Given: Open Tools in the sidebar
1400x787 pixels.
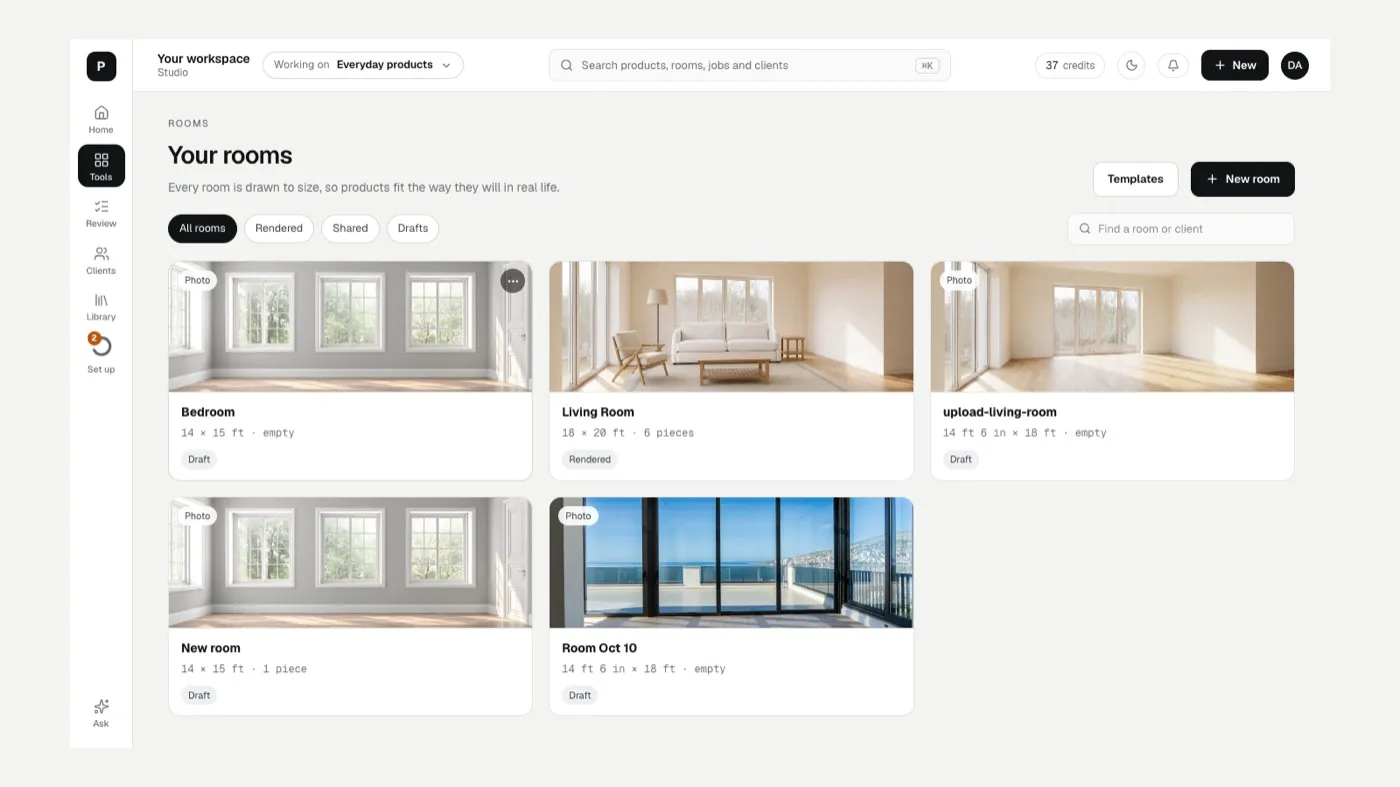Looking at the screenshot, I should click(101, 166).
